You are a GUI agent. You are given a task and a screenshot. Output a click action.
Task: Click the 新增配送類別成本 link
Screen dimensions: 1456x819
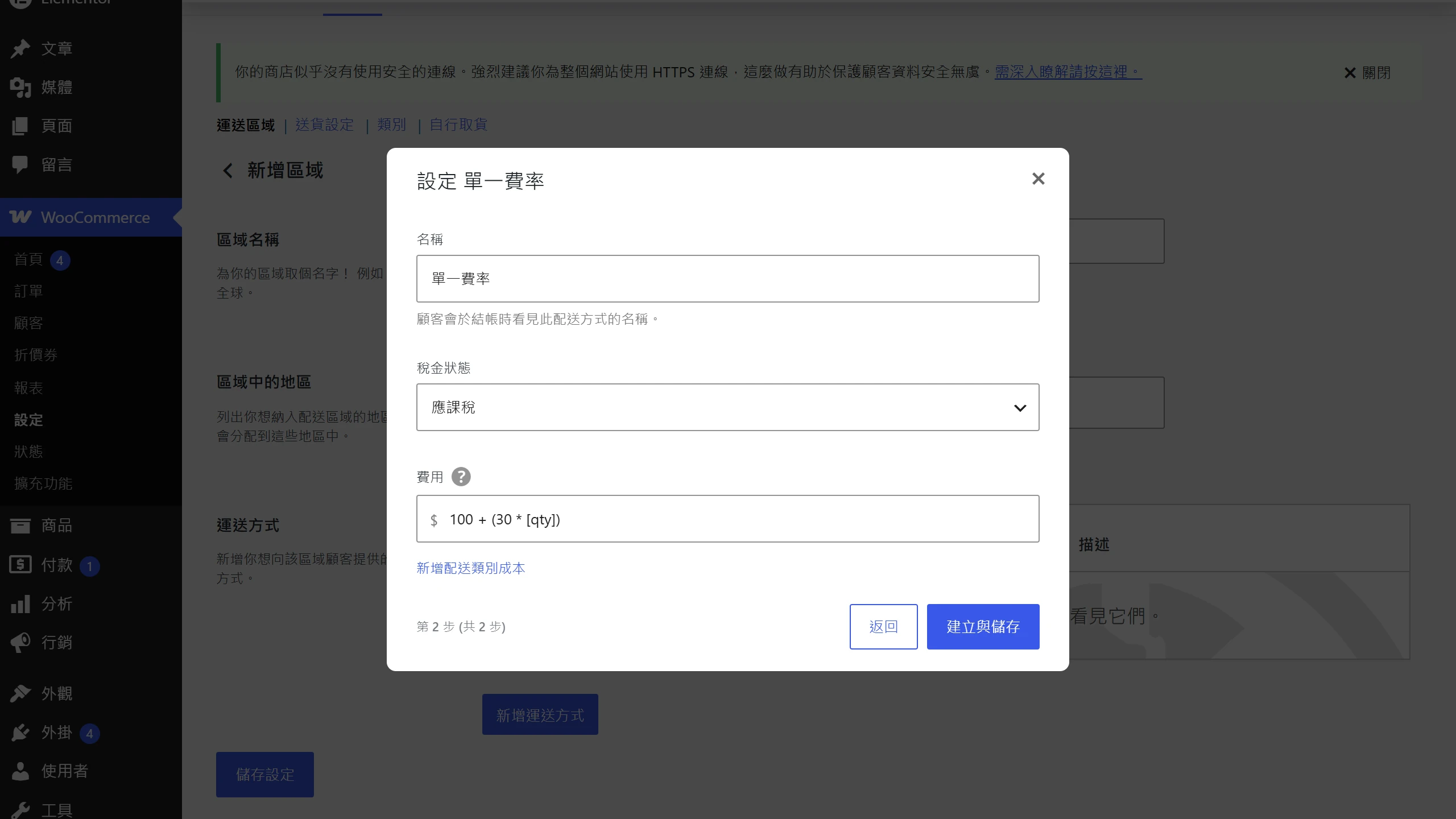(x=470, y=568)
